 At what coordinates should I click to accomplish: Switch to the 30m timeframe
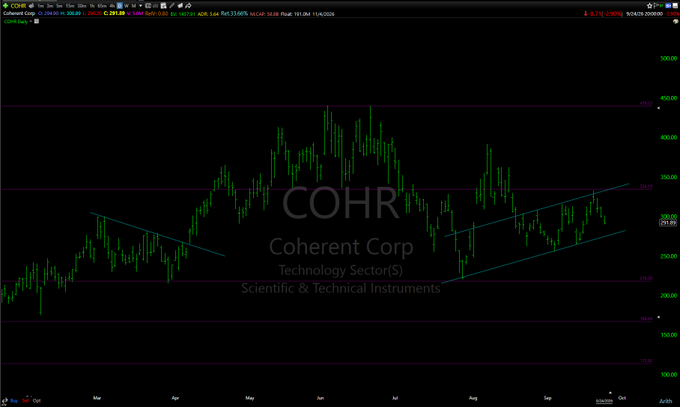(x=82, y=6)
